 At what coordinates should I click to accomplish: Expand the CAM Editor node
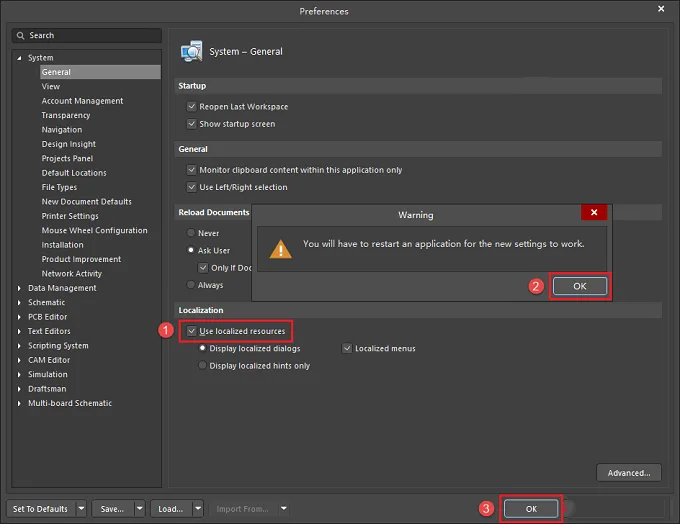point(19,360)
